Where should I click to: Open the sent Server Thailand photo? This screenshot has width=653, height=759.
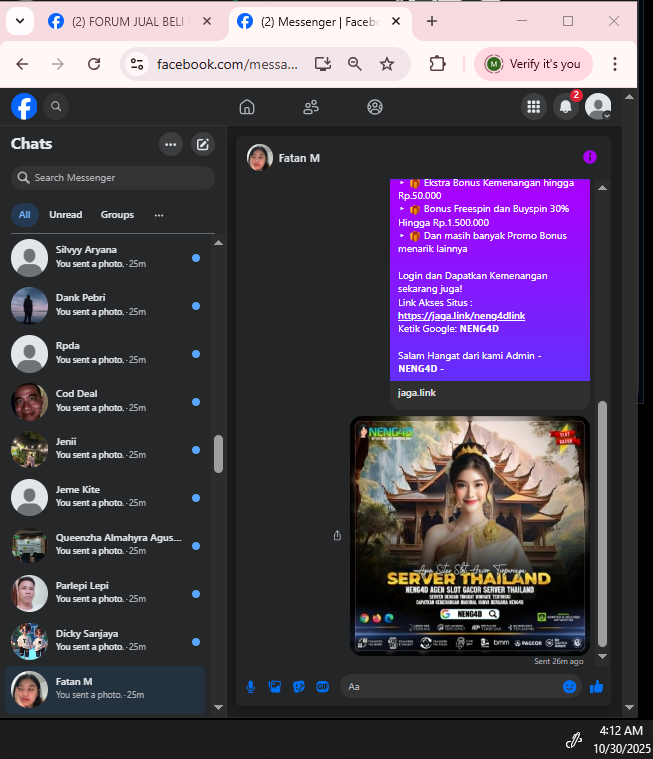470,536
